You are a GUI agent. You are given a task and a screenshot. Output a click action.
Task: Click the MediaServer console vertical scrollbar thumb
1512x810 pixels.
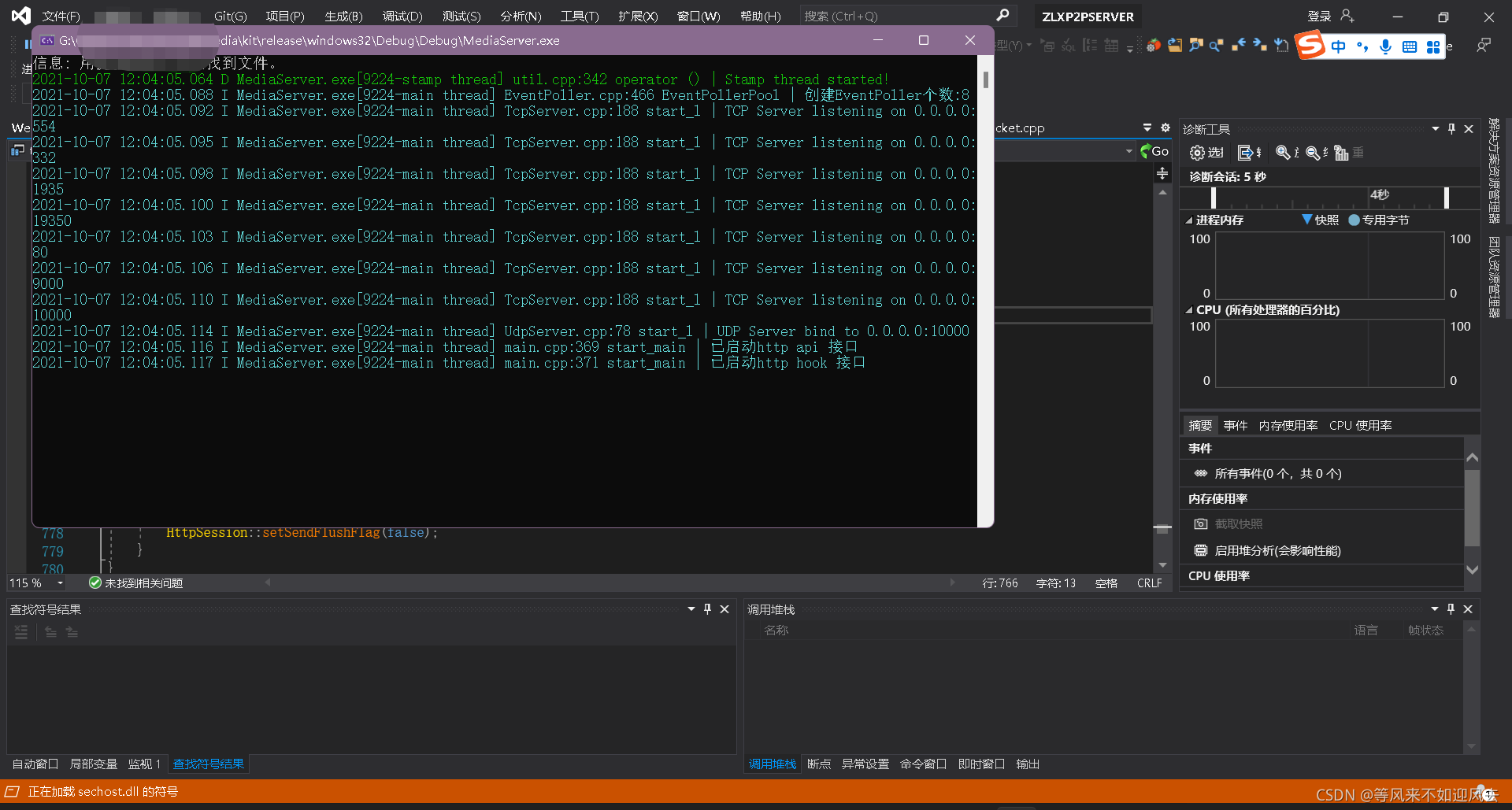pos(985,80)
